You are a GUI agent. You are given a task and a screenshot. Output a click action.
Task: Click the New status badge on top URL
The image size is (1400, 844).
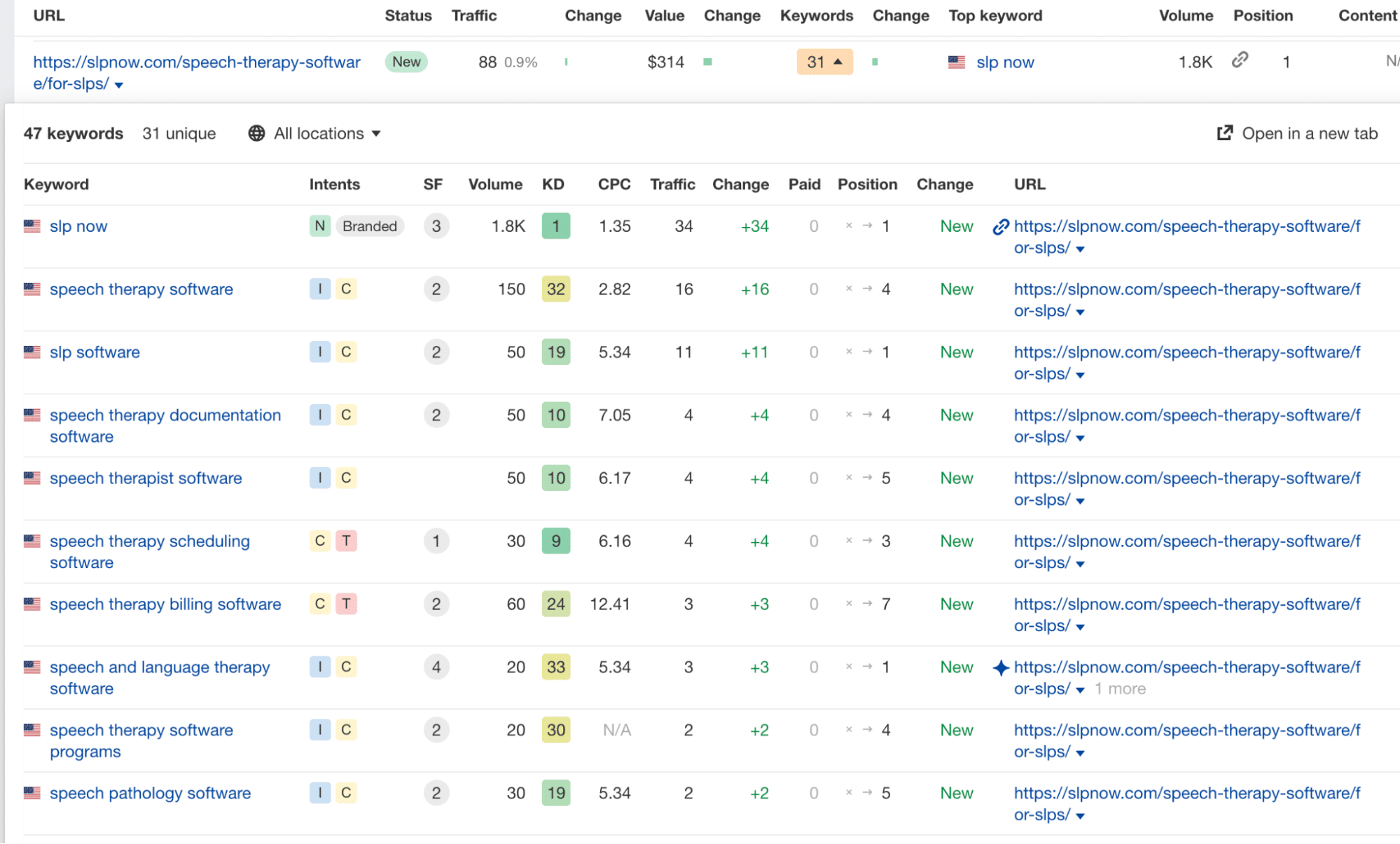pyautogui.click(x=406, y=62)
